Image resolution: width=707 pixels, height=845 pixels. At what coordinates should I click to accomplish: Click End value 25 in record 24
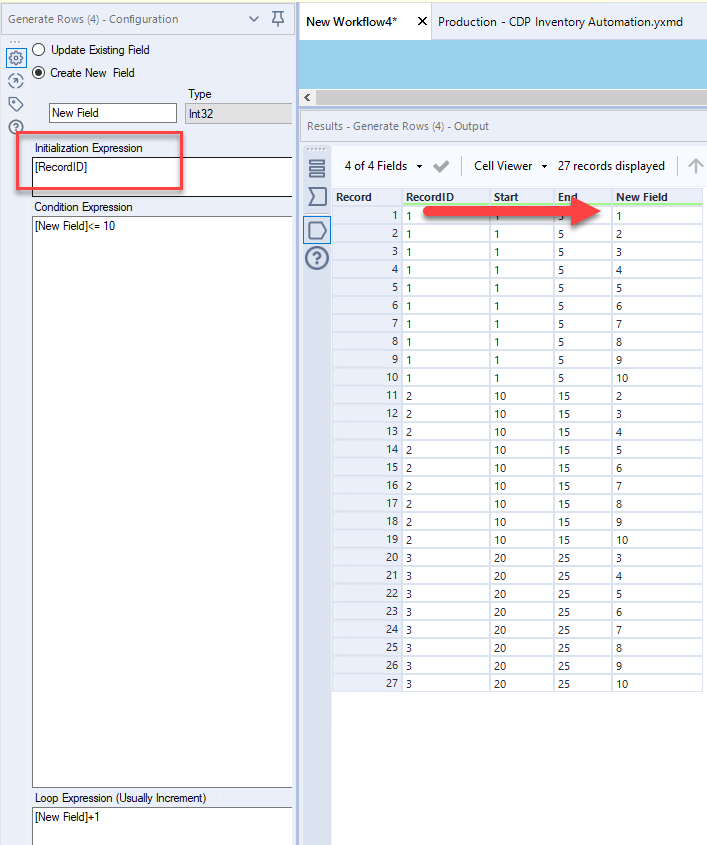(x=583, y=629)
